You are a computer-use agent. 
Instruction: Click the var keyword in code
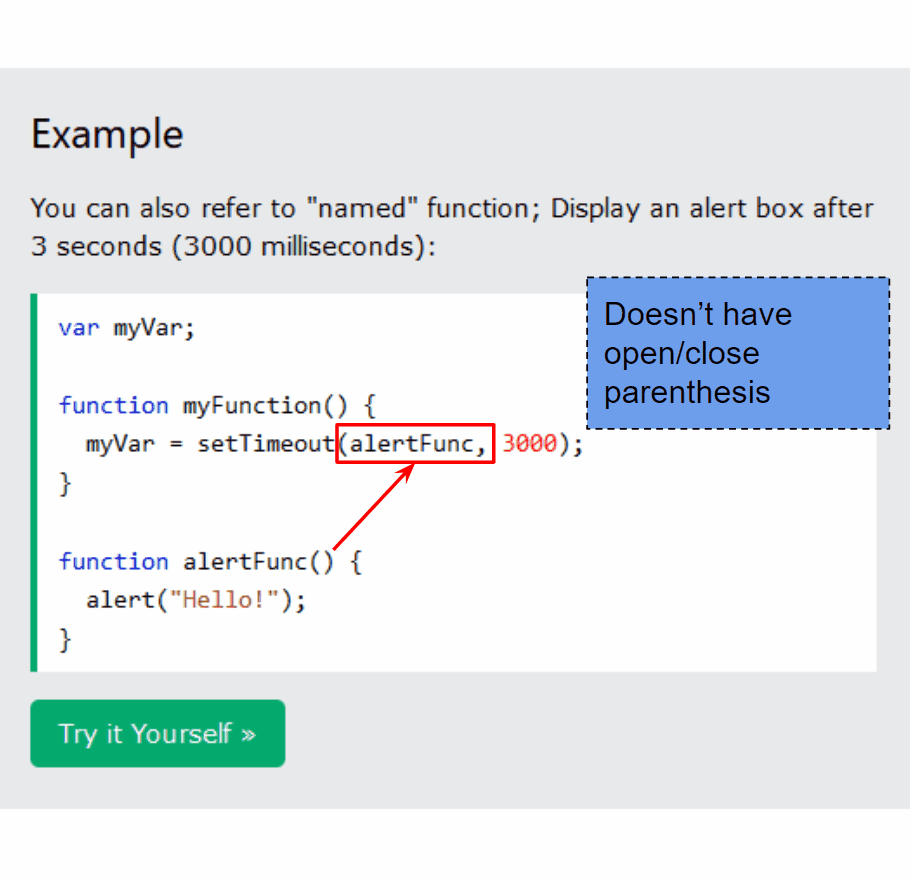pos(78,327)
